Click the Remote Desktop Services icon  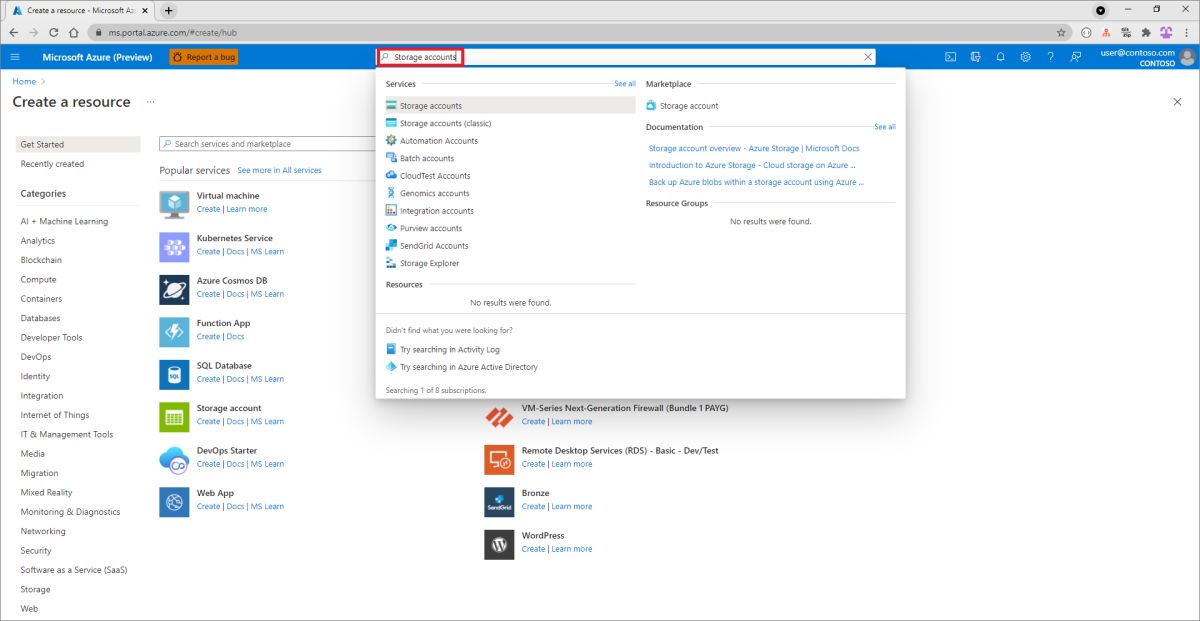499,459
